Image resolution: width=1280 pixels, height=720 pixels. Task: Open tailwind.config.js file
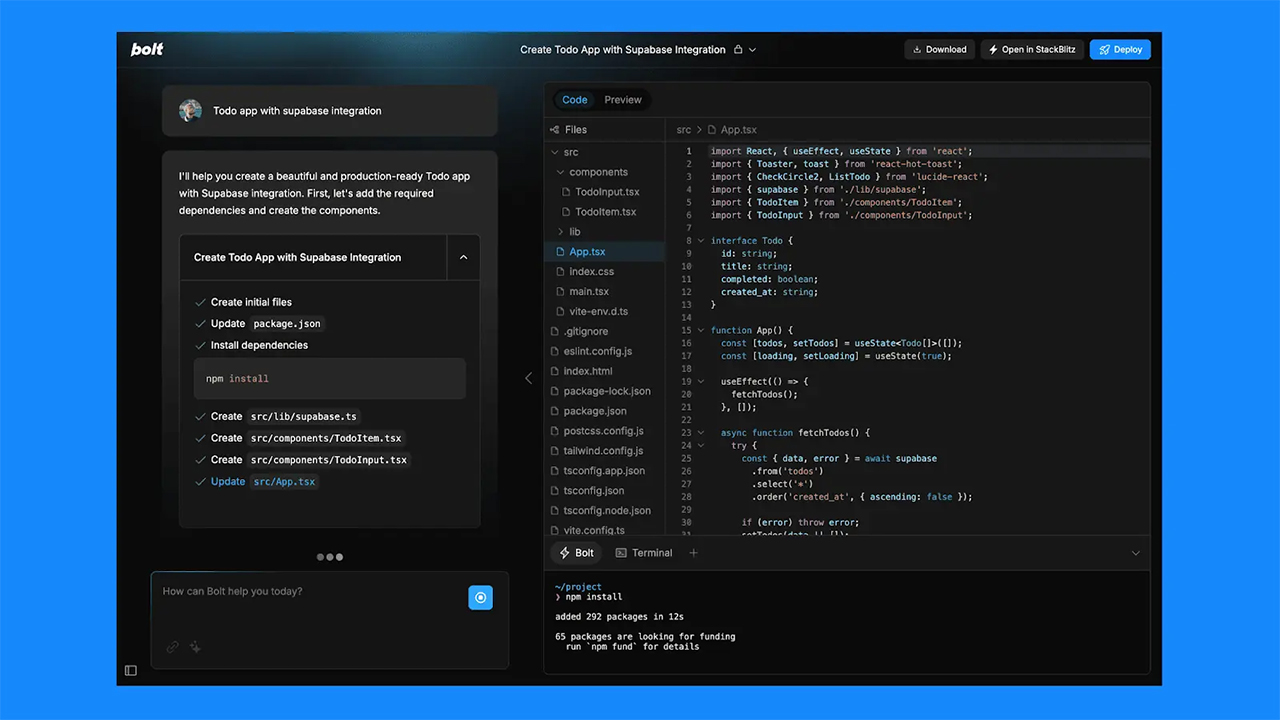click(x=604, y=451)
